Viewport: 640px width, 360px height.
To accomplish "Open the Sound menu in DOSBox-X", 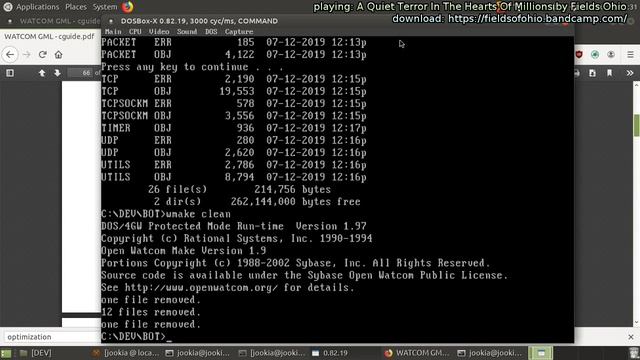I will [x=187, y=31].
